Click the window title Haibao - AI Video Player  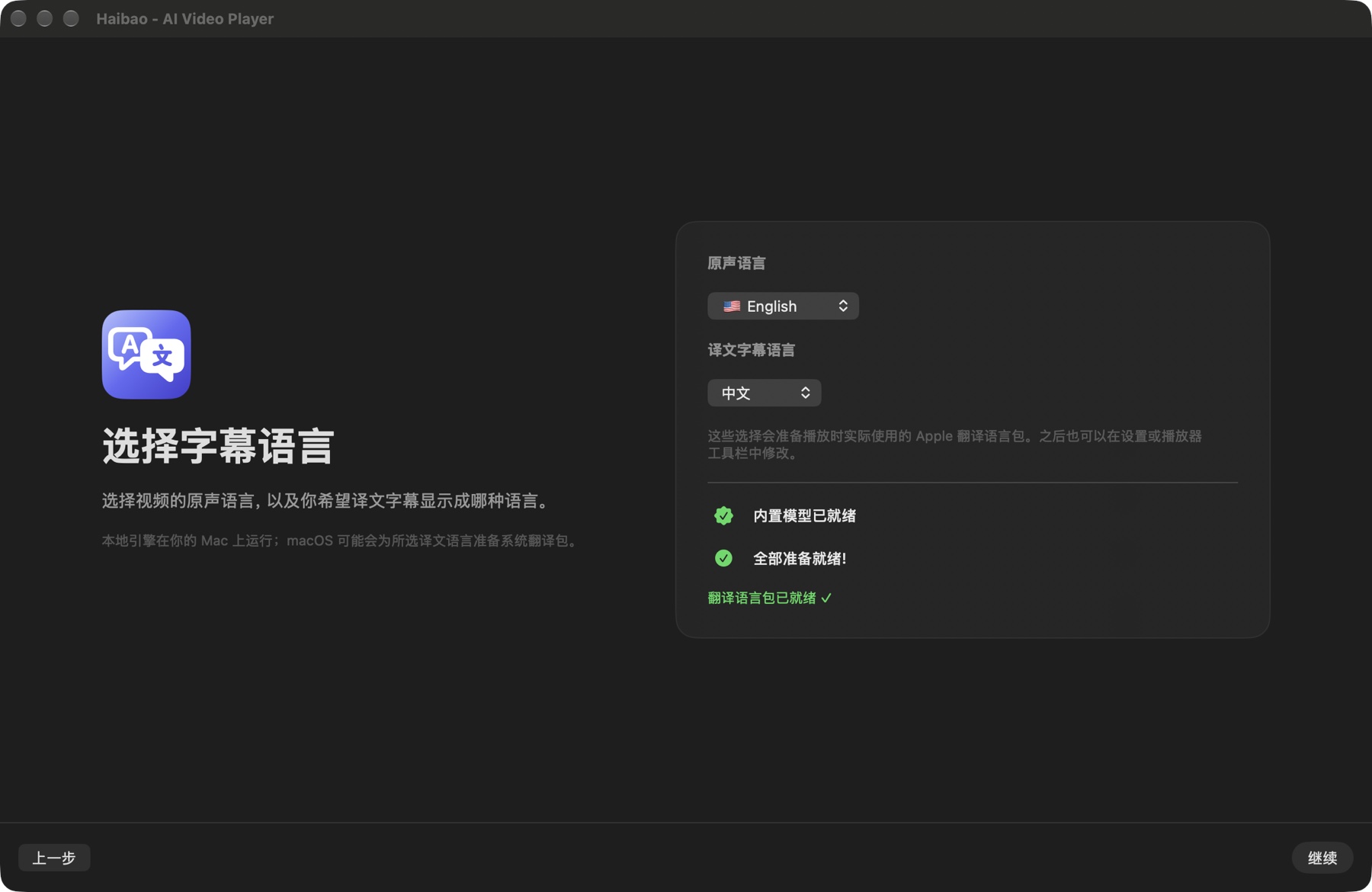click(184, 19)
